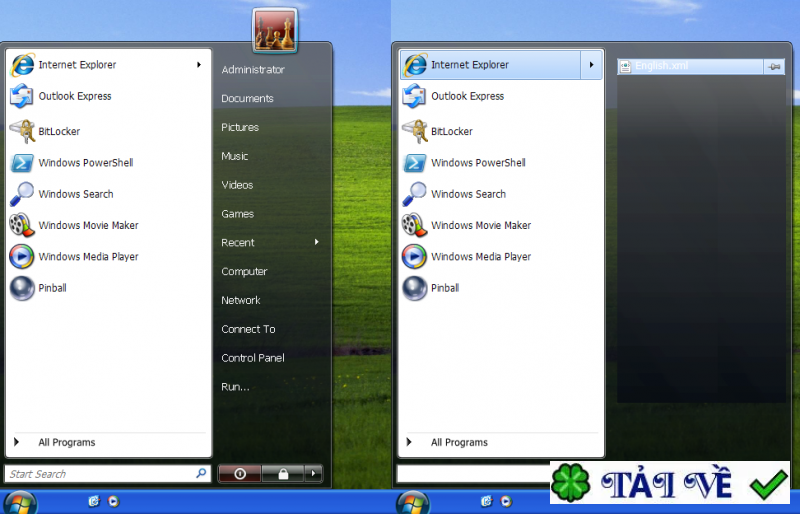Open Windows Media Player in the right-hand Start menu
The image size is (800, 514).
coord(480,257)
